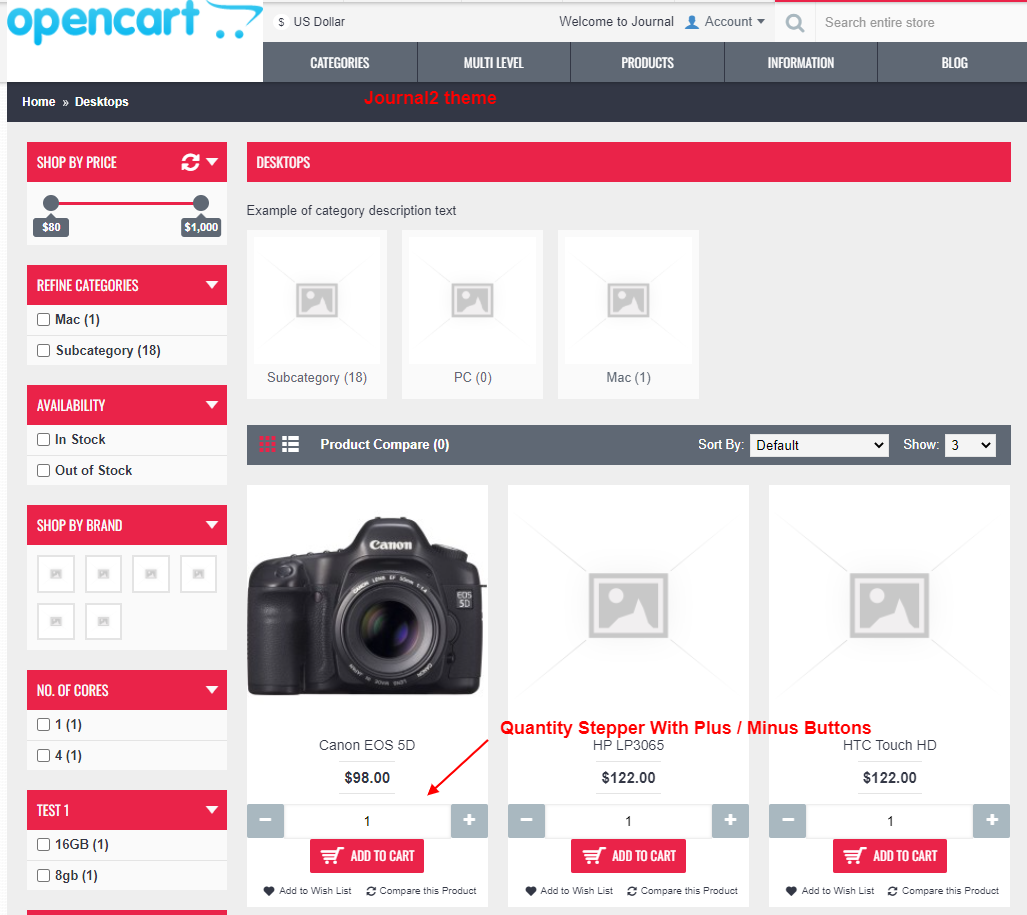Screen dimensions: 1027x915
Task: Add Canon EOS 5D to cart
Action: coord(367,855)
